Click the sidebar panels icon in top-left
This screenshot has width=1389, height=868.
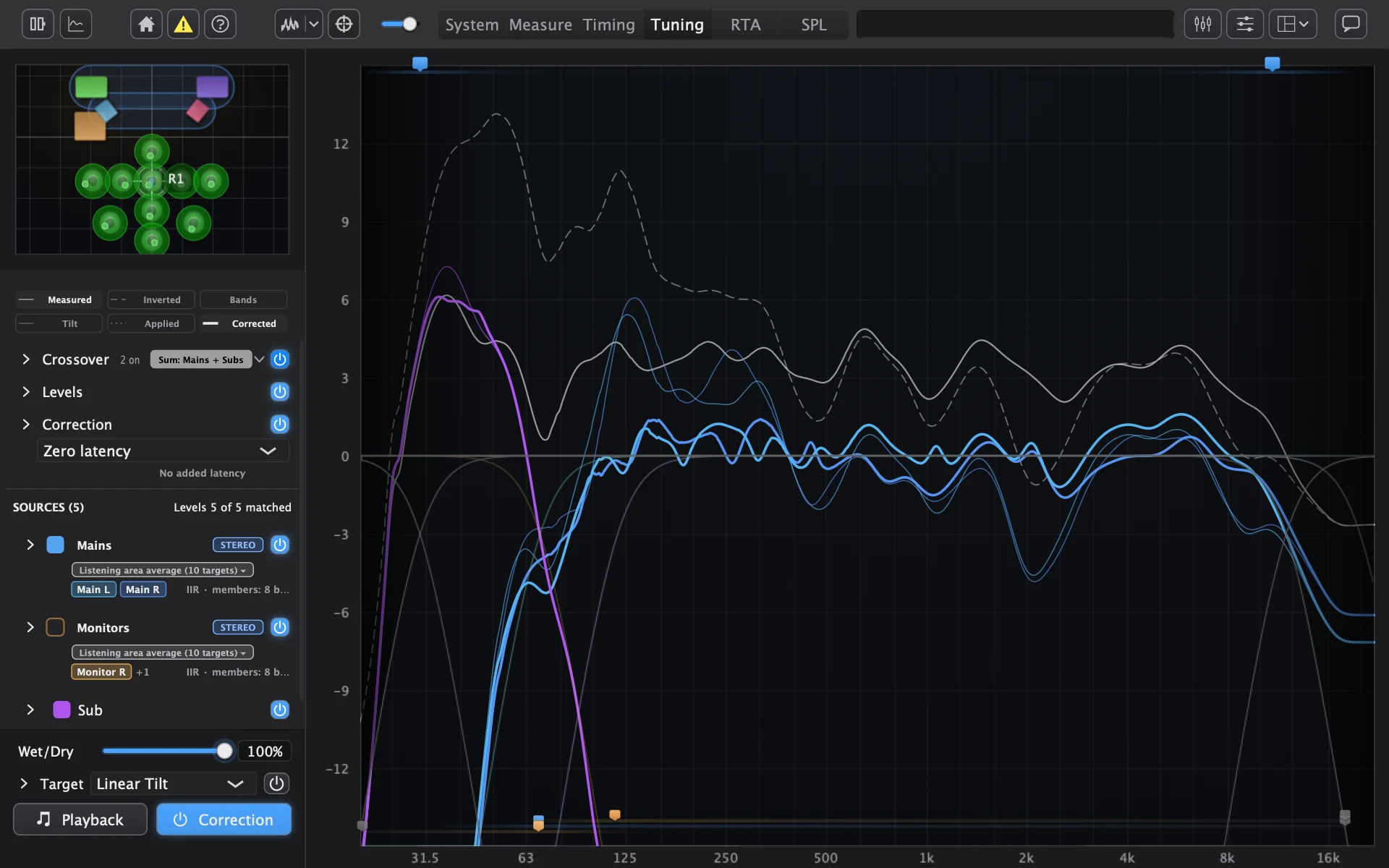click(38, 25)
